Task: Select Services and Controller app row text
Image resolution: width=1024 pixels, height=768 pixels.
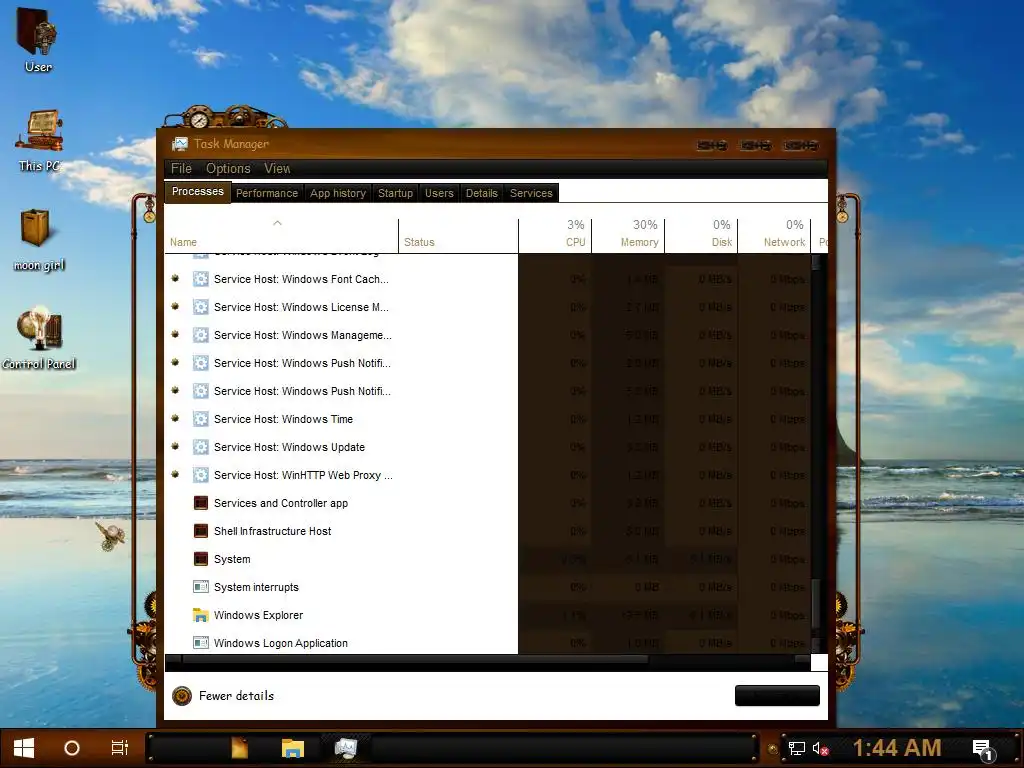Action: [x=281, y=503]
